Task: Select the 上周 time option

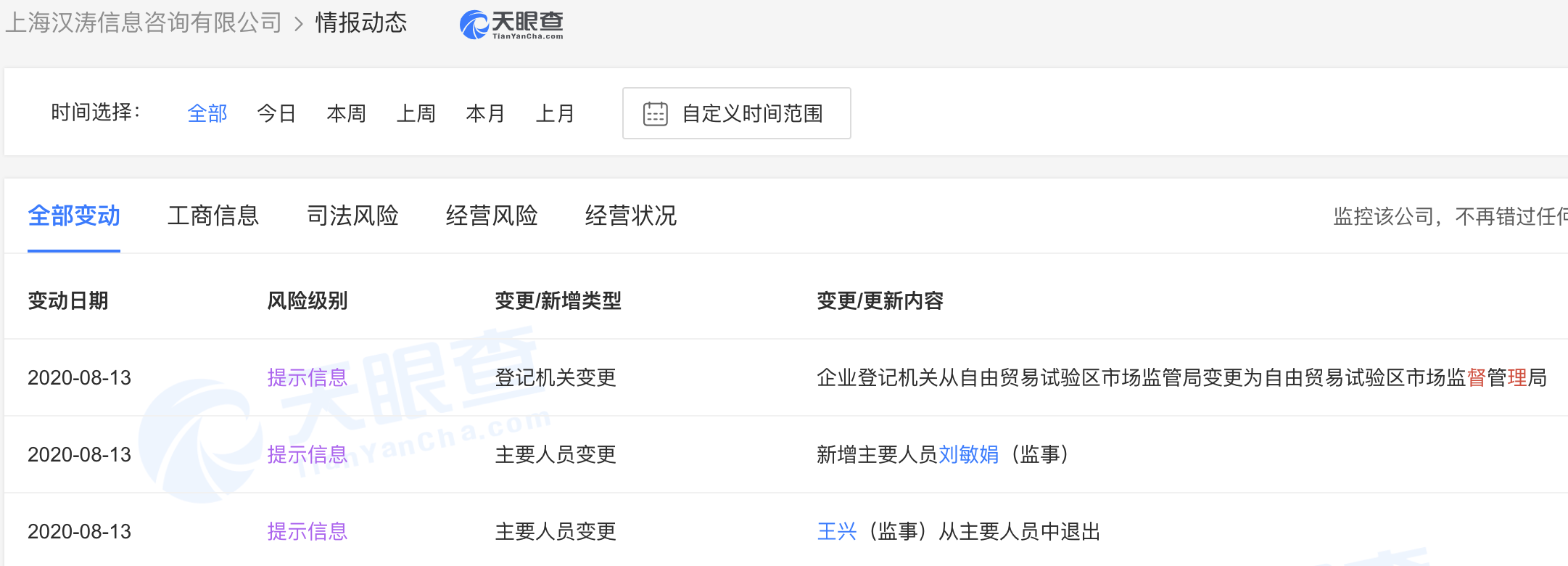Action: pos(416,114)
